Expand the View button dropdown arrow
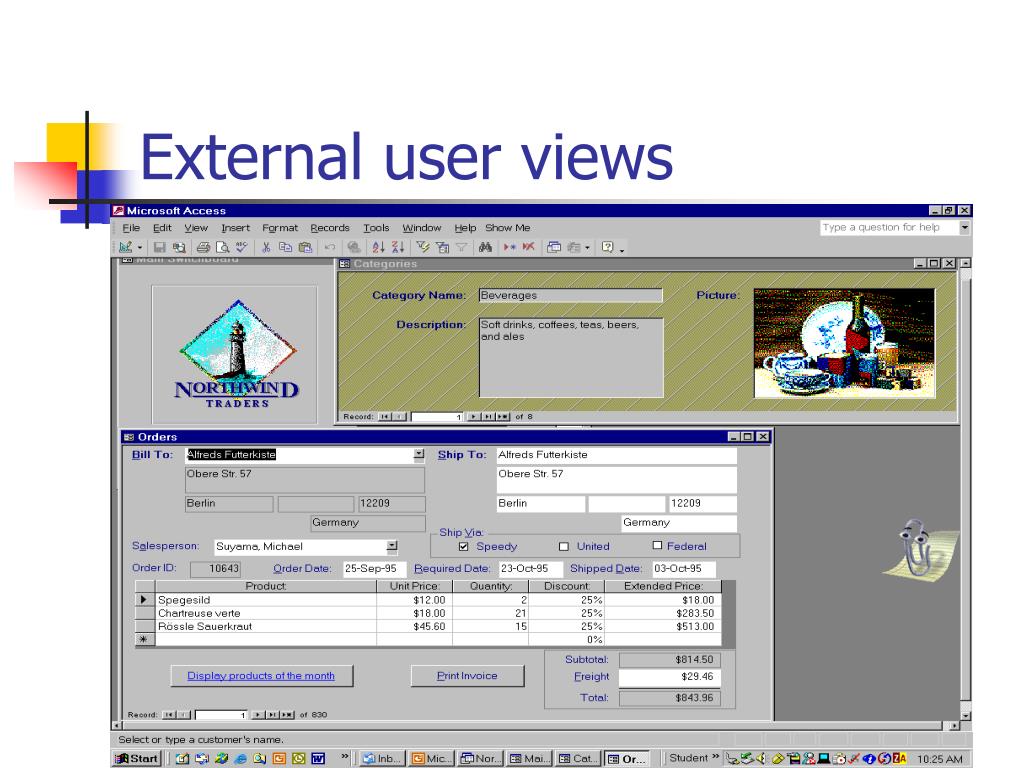The image size is (1024, 768). [x=140, y=248]
